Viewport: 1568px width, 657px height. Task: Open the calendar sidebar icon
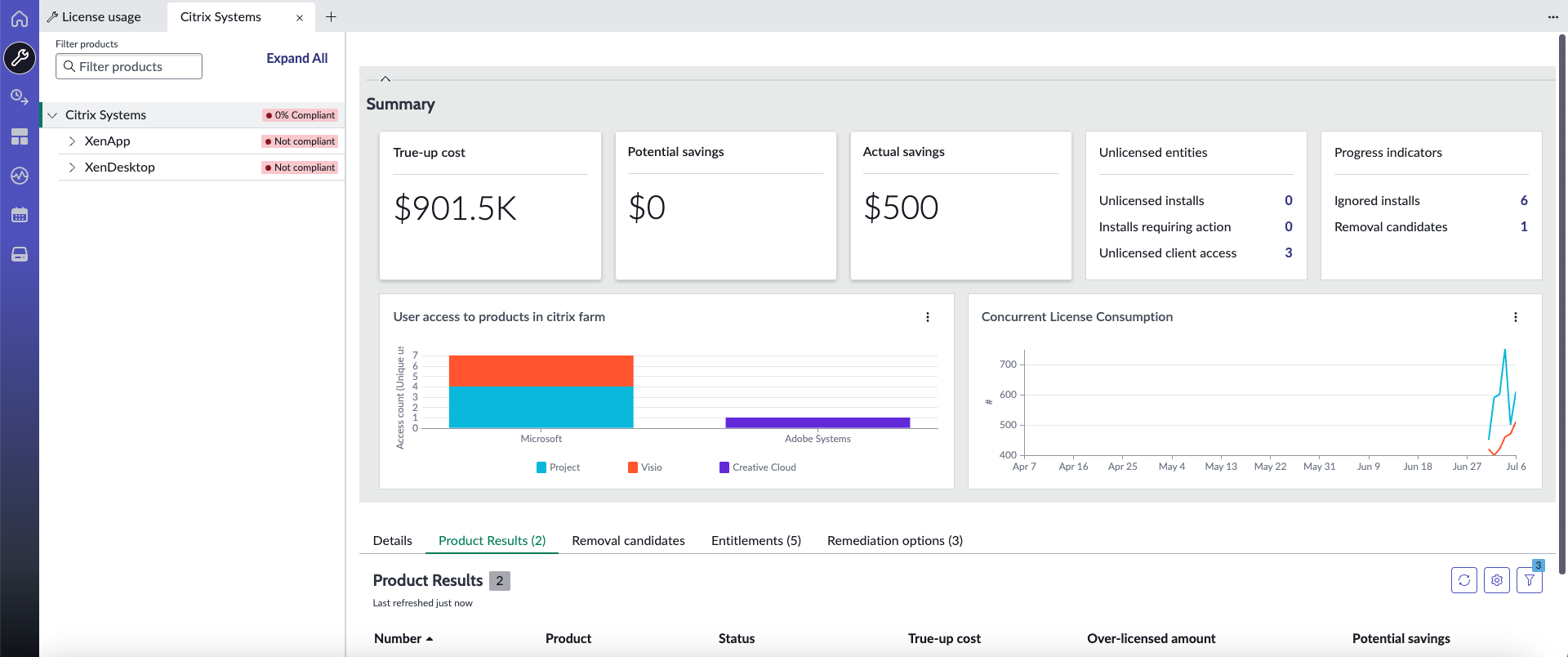point(20,215)
